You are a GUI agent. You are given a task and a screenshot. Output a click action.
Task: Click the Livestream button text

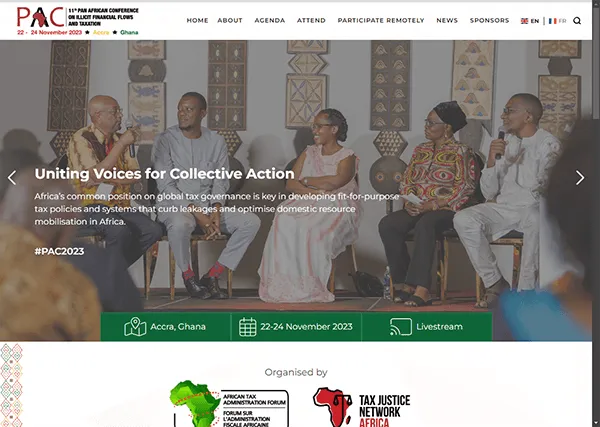[x=439, y=327]
